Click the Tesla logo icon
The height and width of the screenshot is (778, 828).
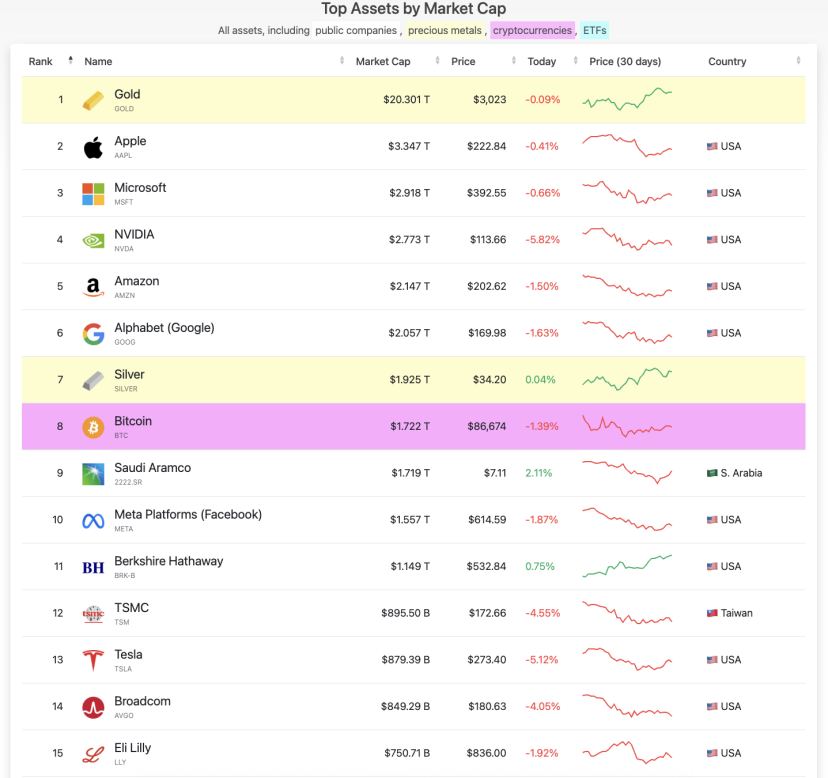(x=93, y=660)
